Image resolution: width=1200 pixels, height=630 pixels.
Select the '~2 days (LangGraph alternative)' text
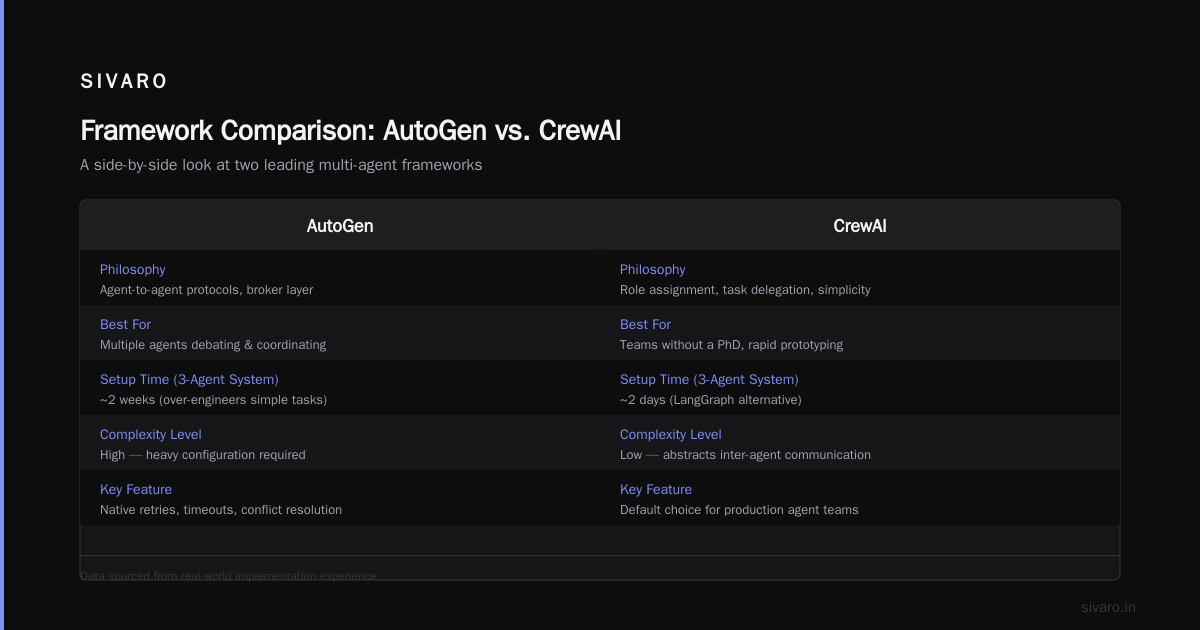coord(711,400)
